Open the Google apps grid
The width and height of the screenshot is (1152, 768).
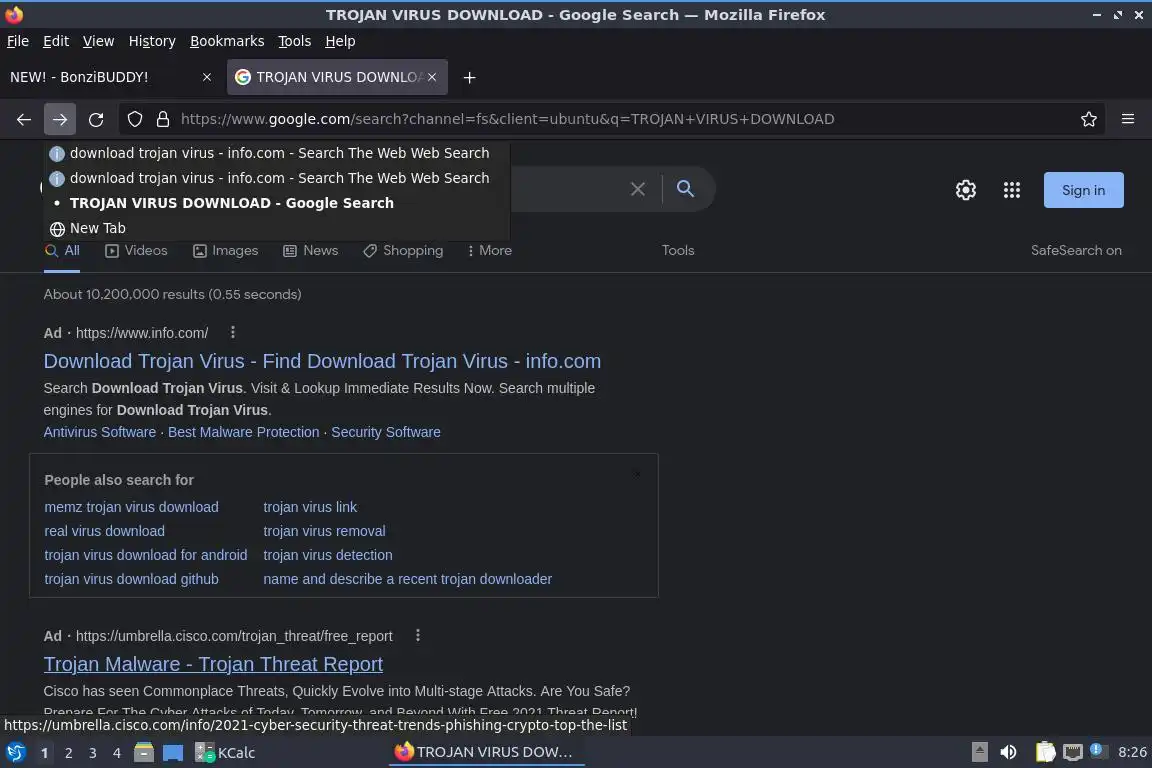coord(1012,190)
